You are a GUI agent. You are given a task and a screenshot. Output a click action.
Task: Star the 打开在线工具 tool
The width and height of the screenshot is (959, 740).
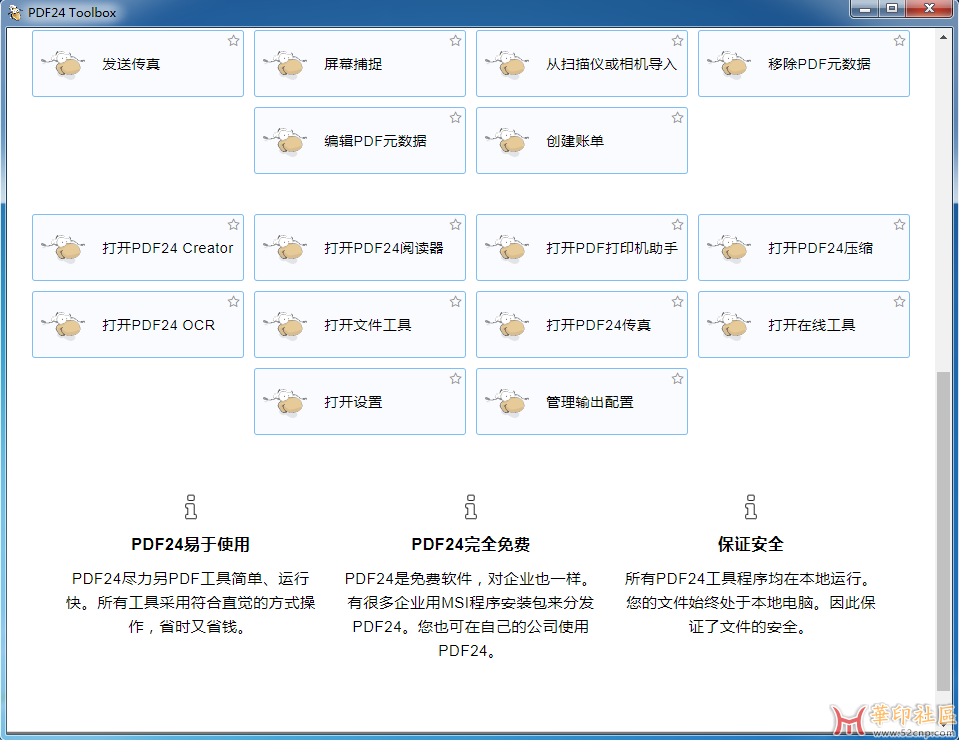pyautogui.click(x=900, y=302)
